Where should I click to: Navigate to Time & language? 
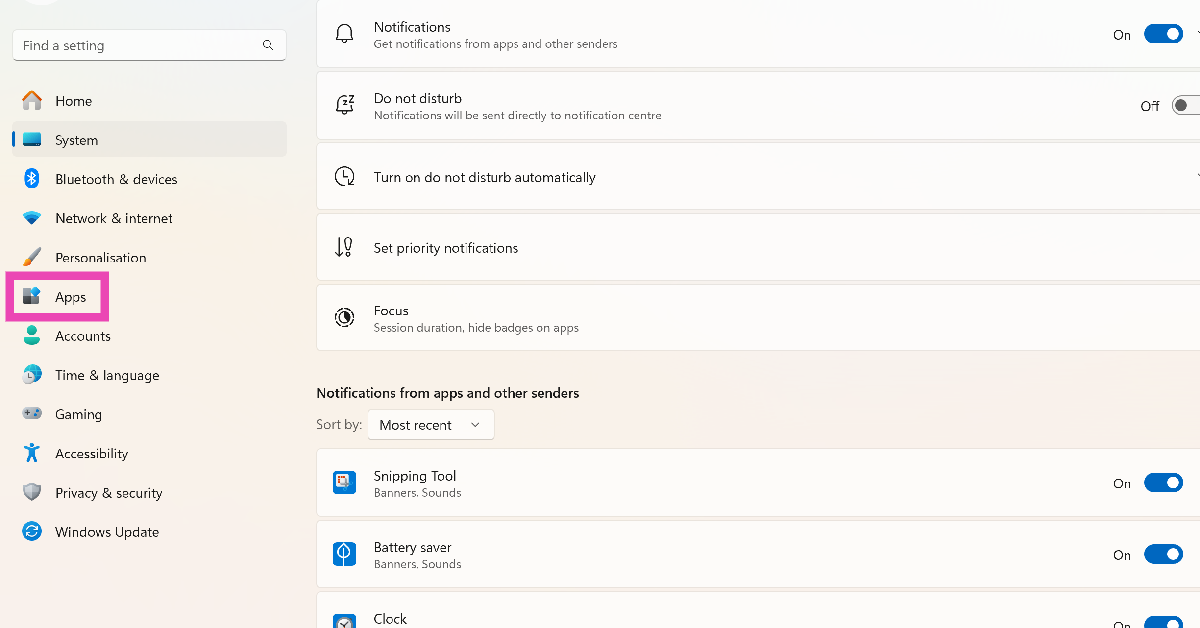click(x=106, y=375)
